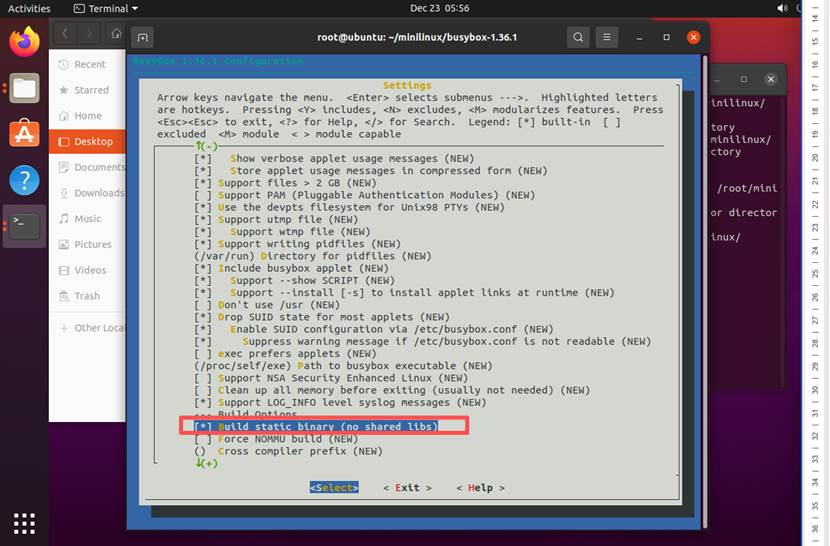830x546 pixels.
Task: Toggle Support --install [-s] option
Action: (x=404, y=292)
